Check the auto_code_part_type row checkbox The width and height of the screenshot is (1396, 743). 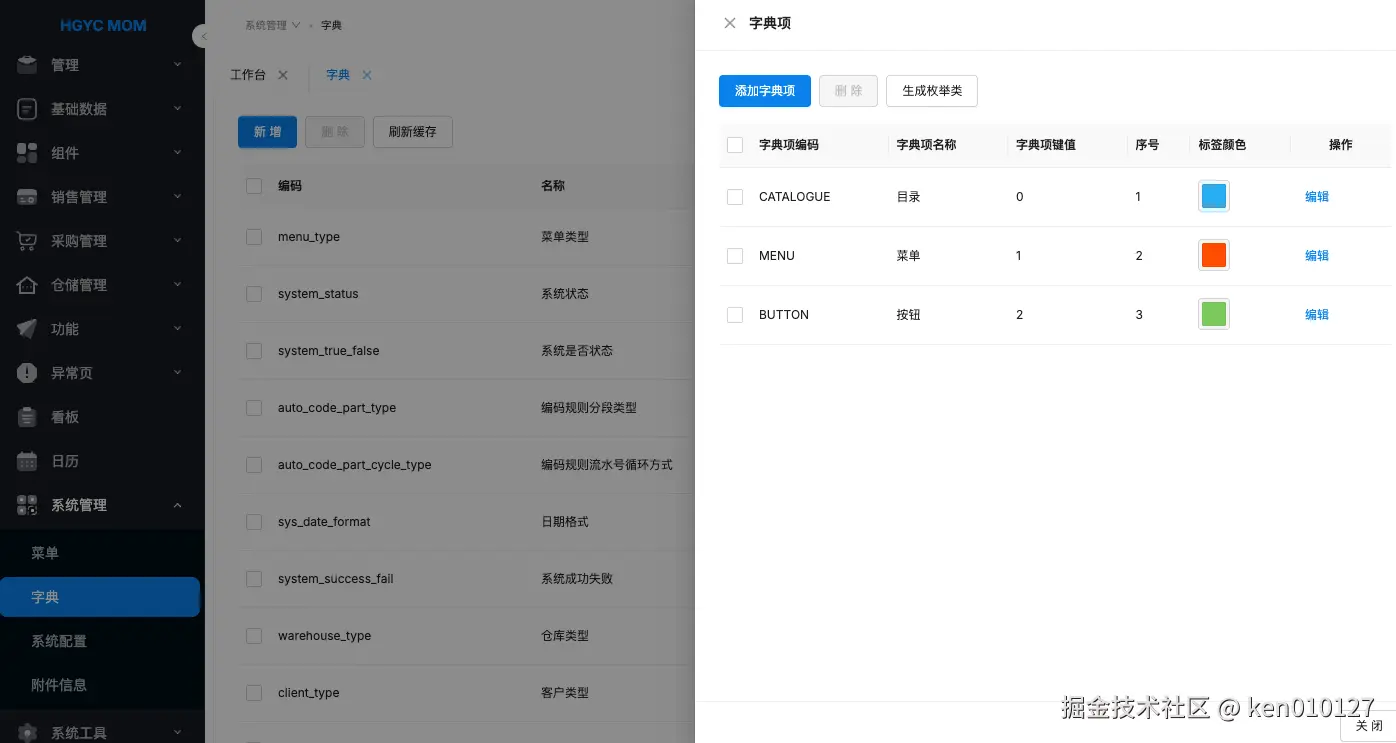(254, 408)
